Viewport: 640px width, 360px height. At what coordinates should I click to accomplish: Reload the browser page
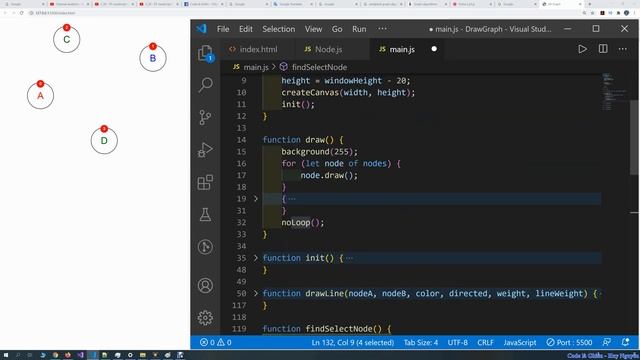(22, 13)
